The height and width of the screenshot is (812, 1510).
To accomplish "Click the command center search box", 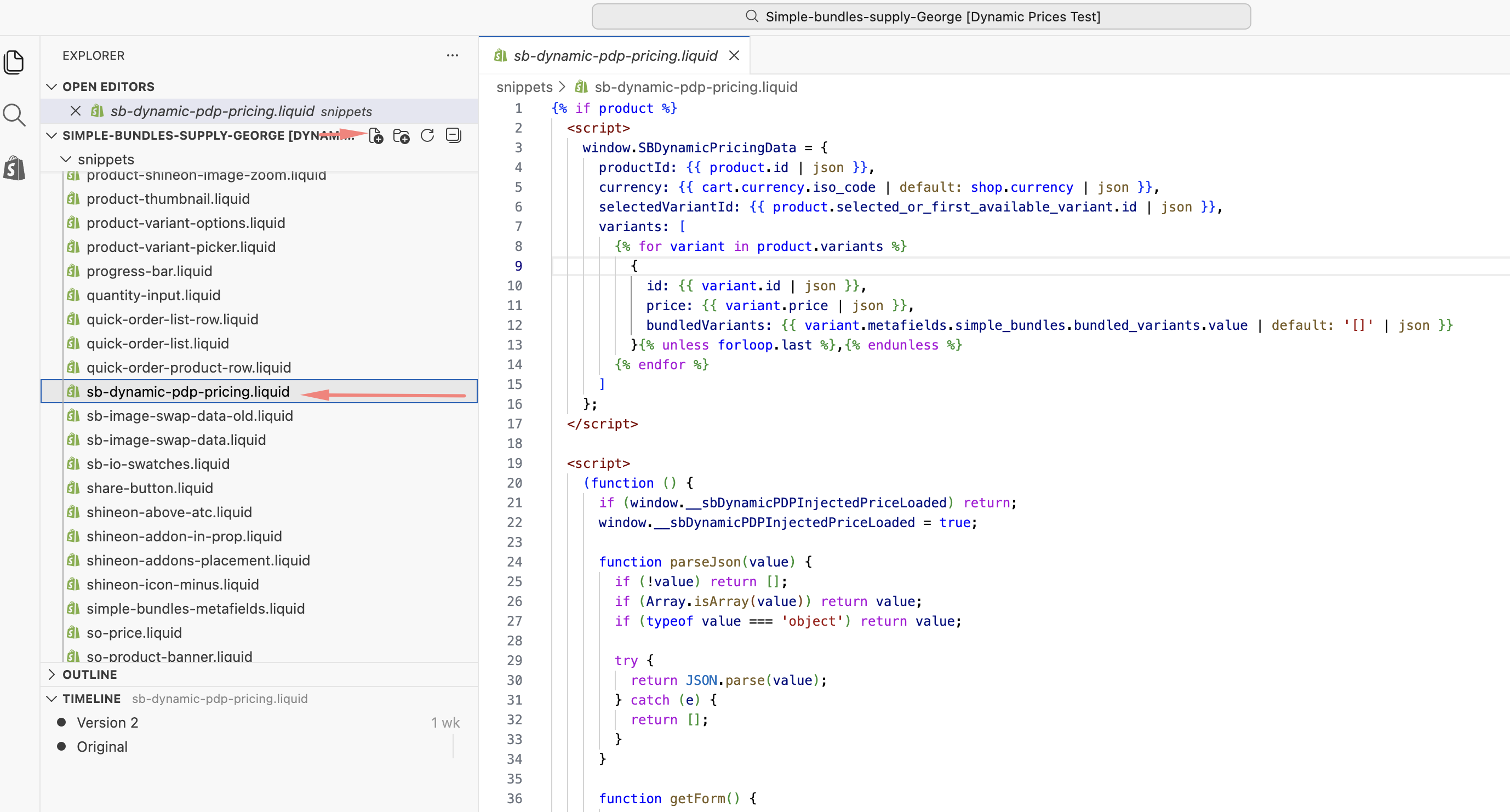I will click(921, 16).
